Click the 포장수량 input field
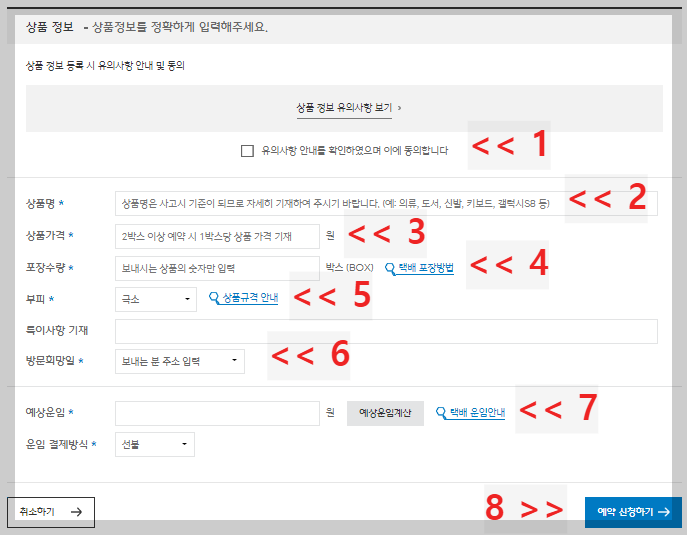The width and height of the screenshot is (687, 535). tap(217, 268)
